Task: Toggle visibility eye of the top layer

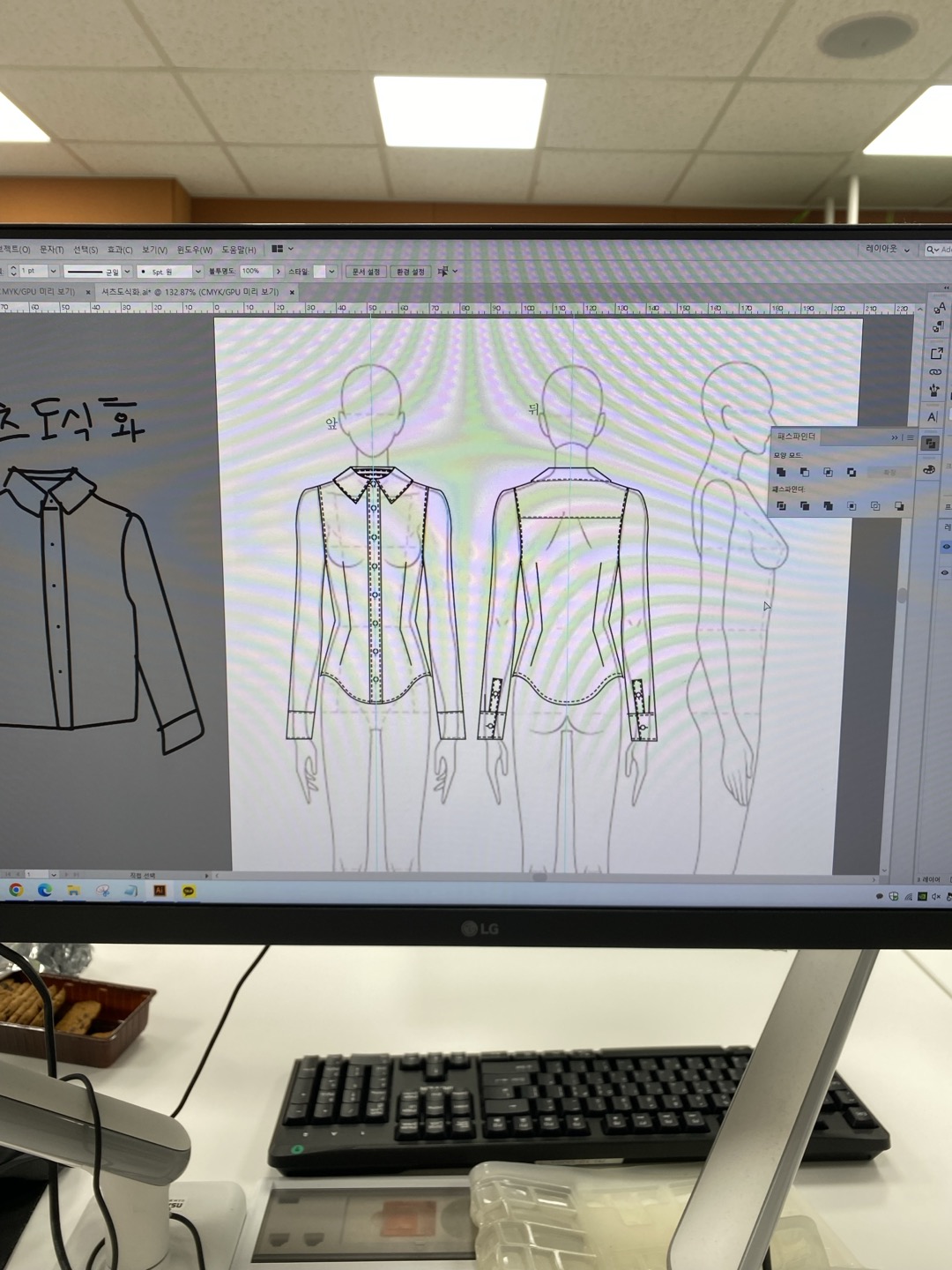Action: (946, 547)
